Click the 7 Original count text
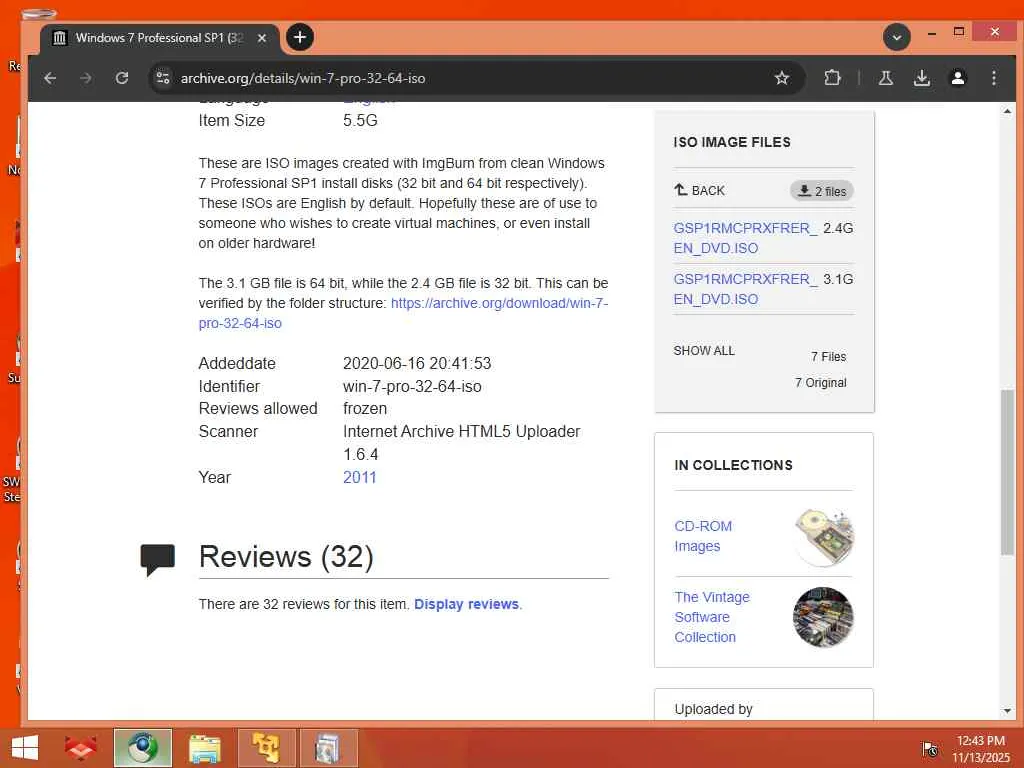This screenshot has width=1024, height=768. [x=820, y=383]
